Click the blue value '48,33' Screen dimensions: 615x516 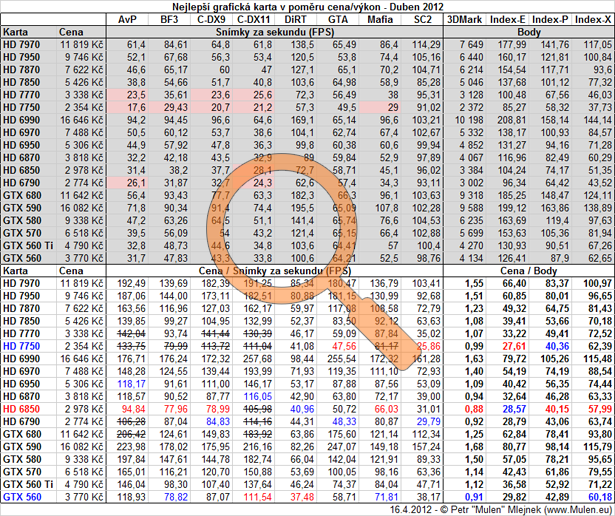344,422
